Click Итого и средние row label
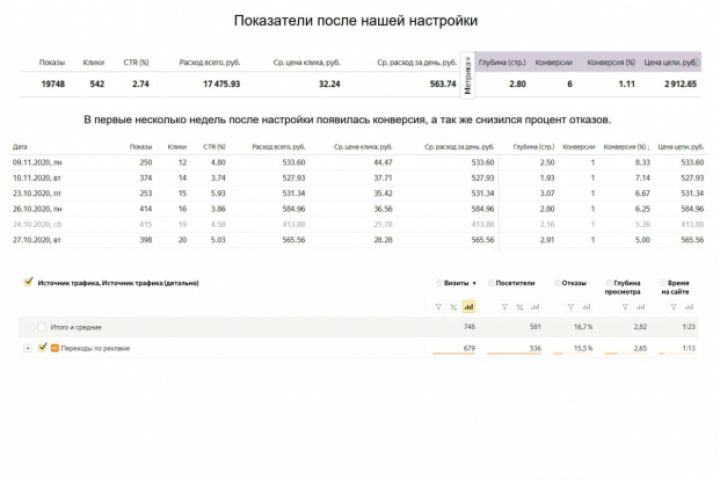720x480 pixels. coord(76,327)
